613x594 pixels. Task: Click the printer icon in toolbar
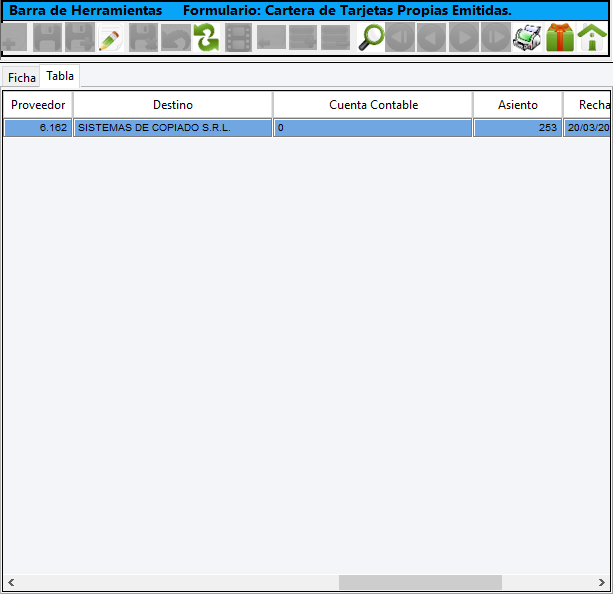point(527,38)
